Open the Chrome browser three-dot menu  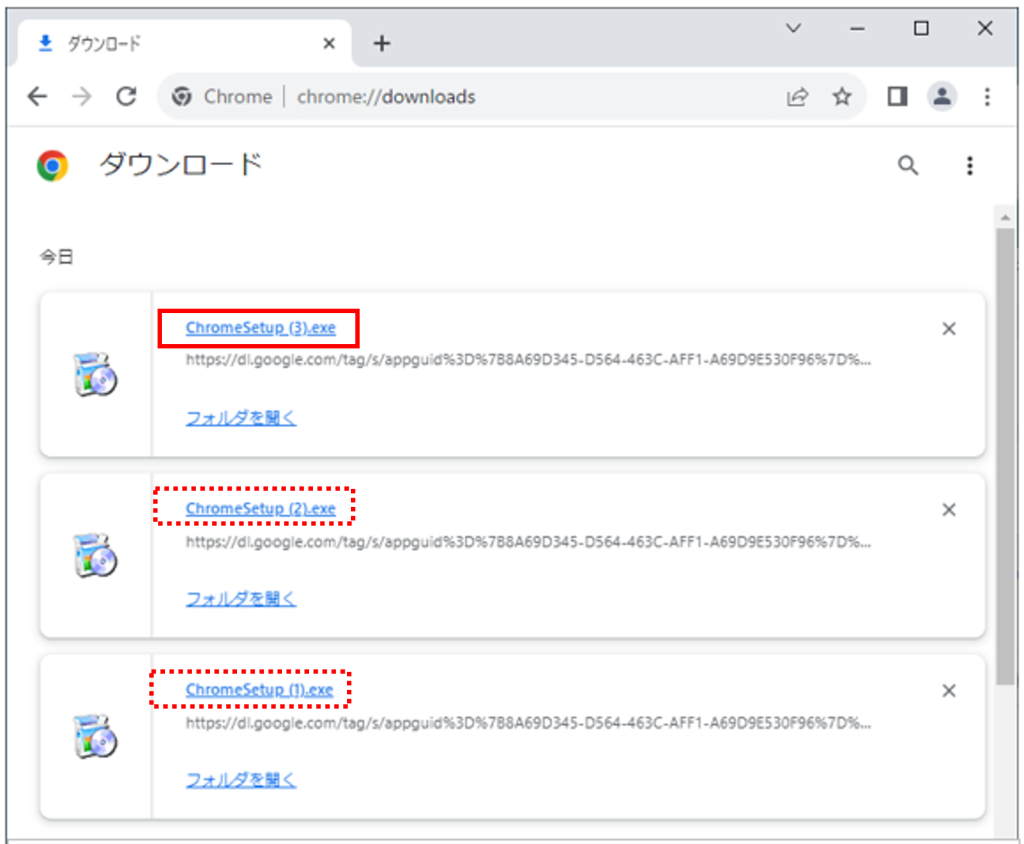(987, 97)
